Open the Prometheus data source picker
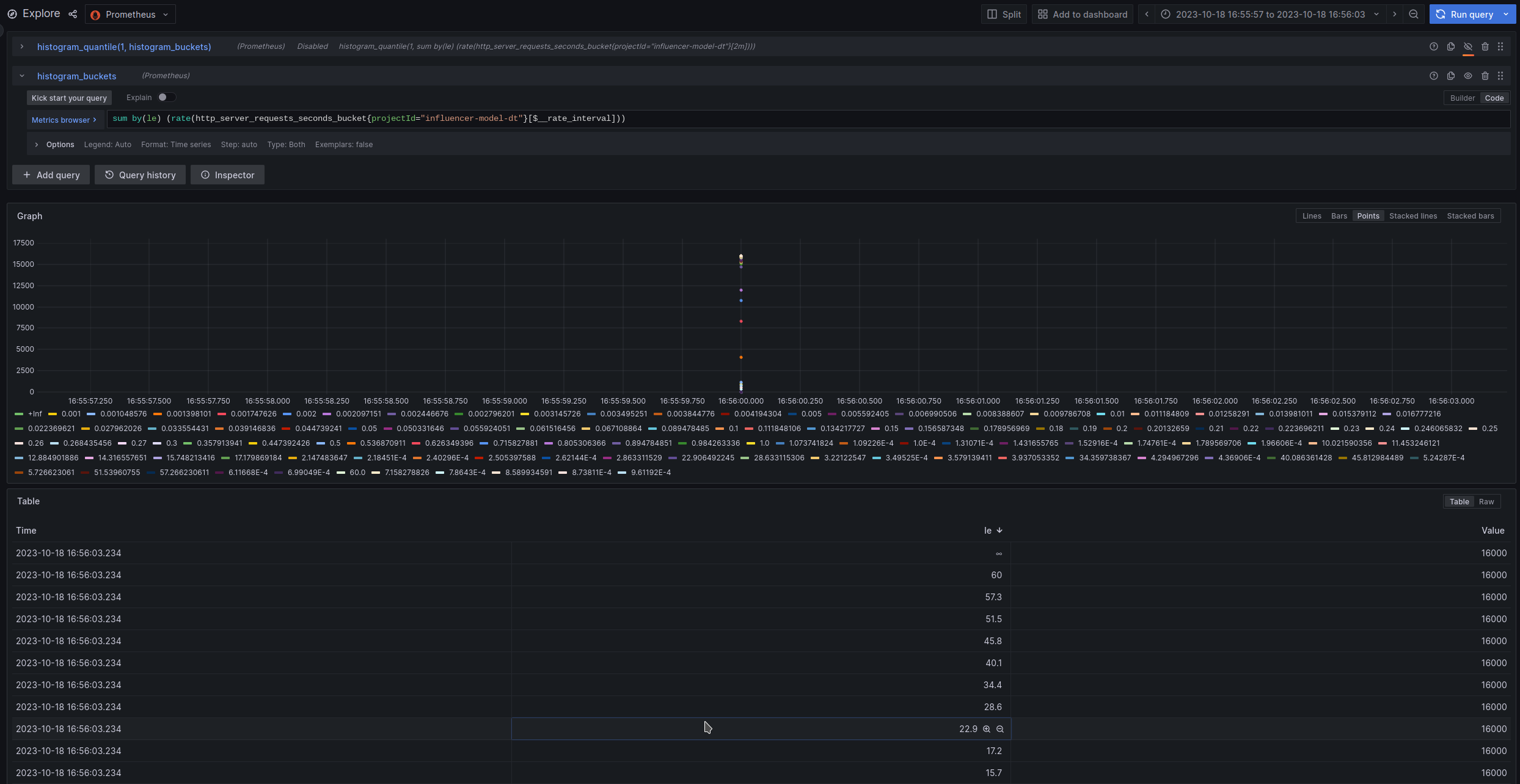Viewport: 1520px width, 784px height. click(130, 14)
